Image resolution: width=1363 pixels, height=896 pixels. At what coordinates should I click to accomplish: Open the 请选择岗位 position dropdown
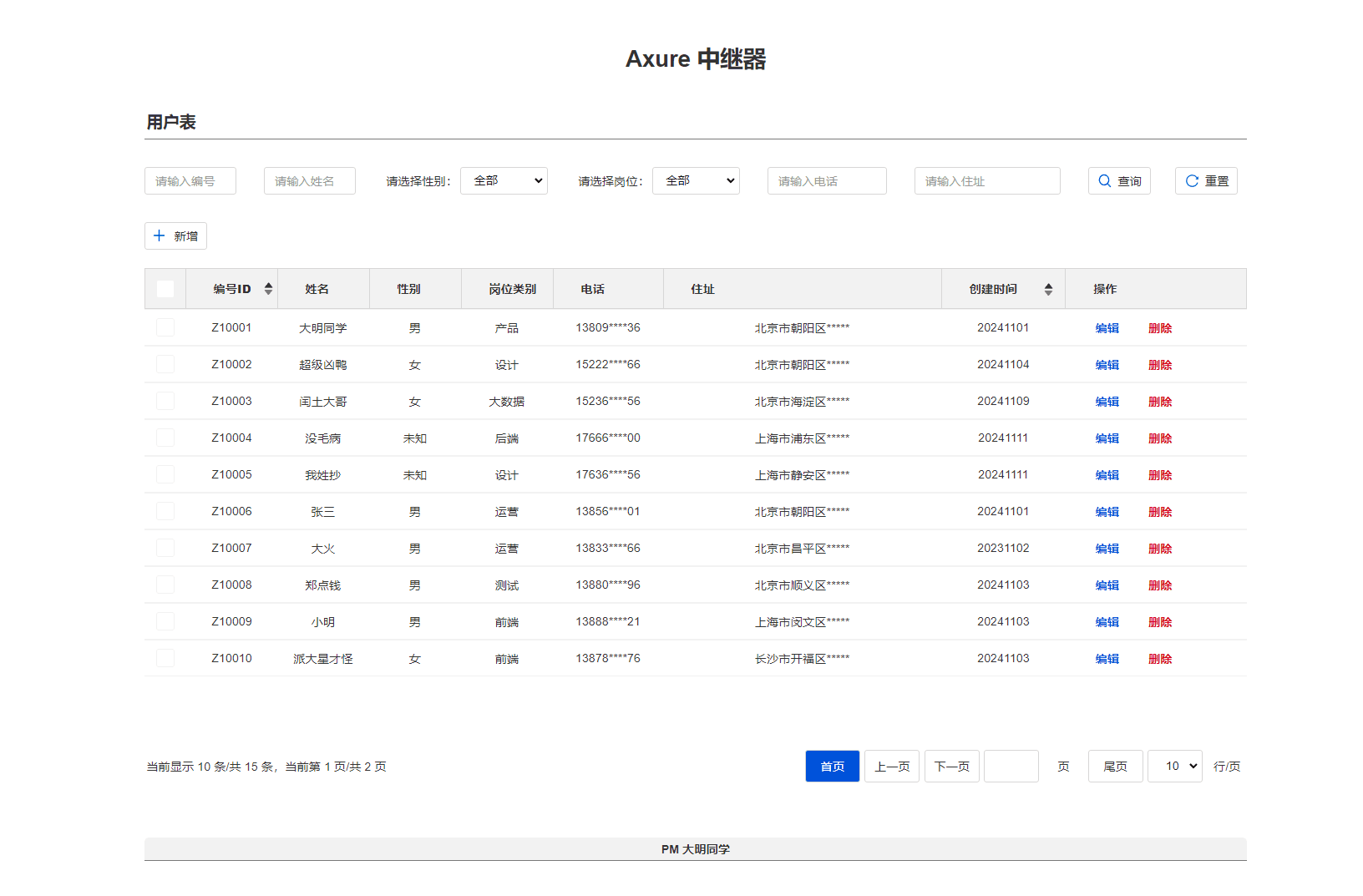click(696, 181)
